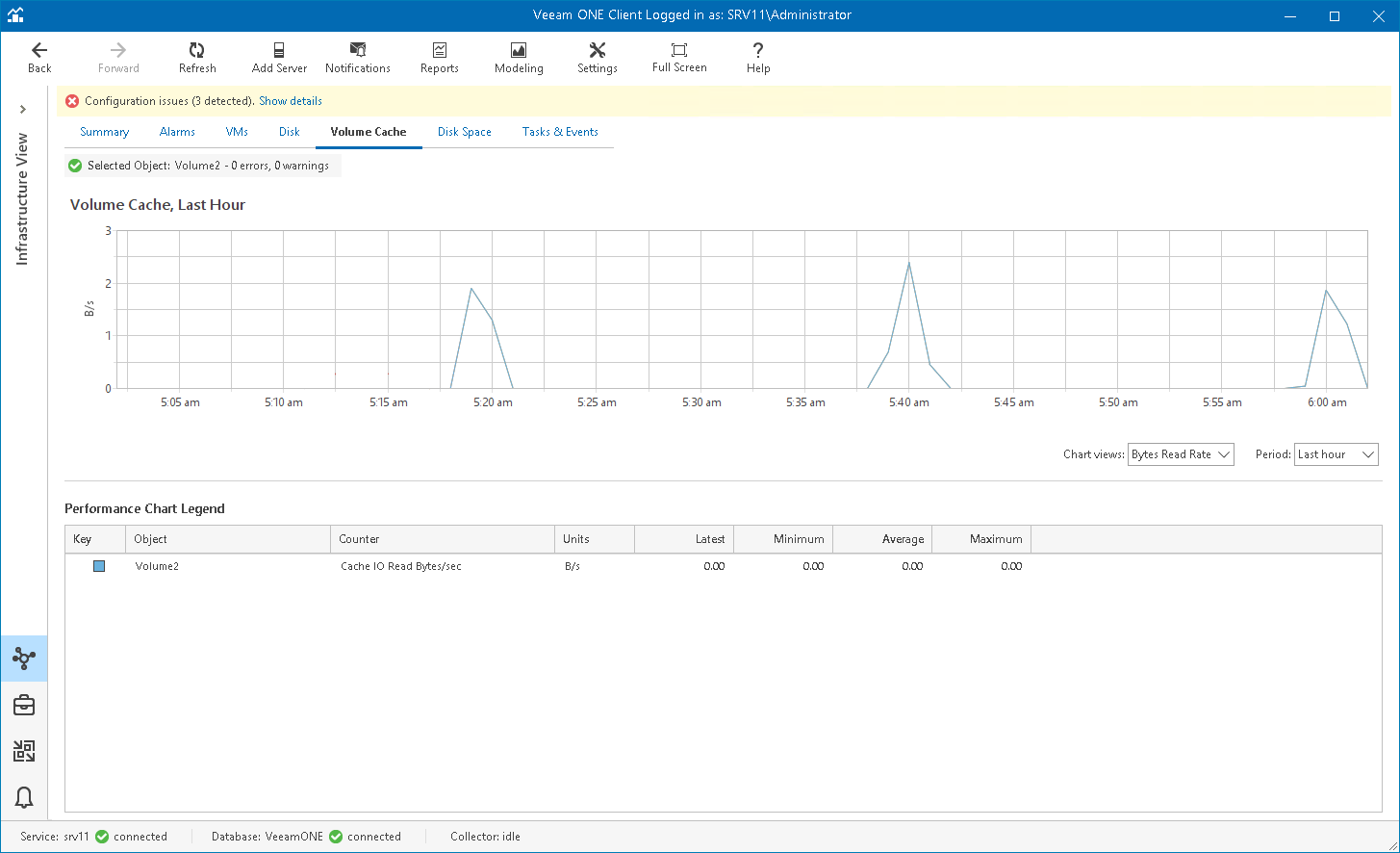
Task: Go Back using the arrow icon
Action: click(39, 50)
